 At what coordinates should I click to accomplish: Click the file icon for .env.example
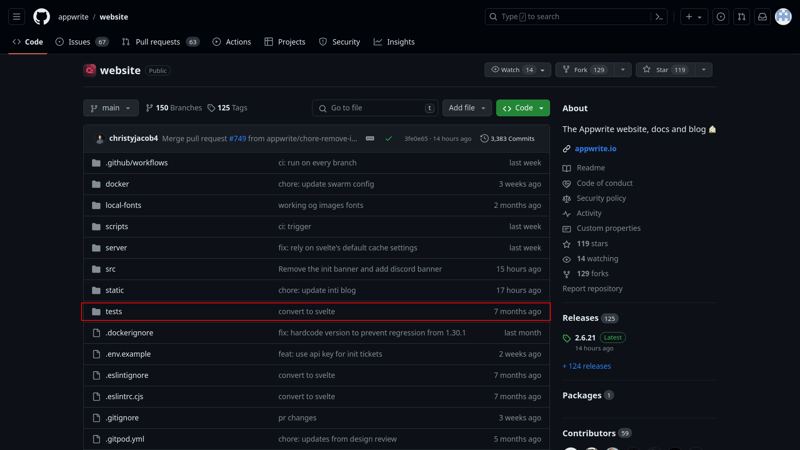96,354
